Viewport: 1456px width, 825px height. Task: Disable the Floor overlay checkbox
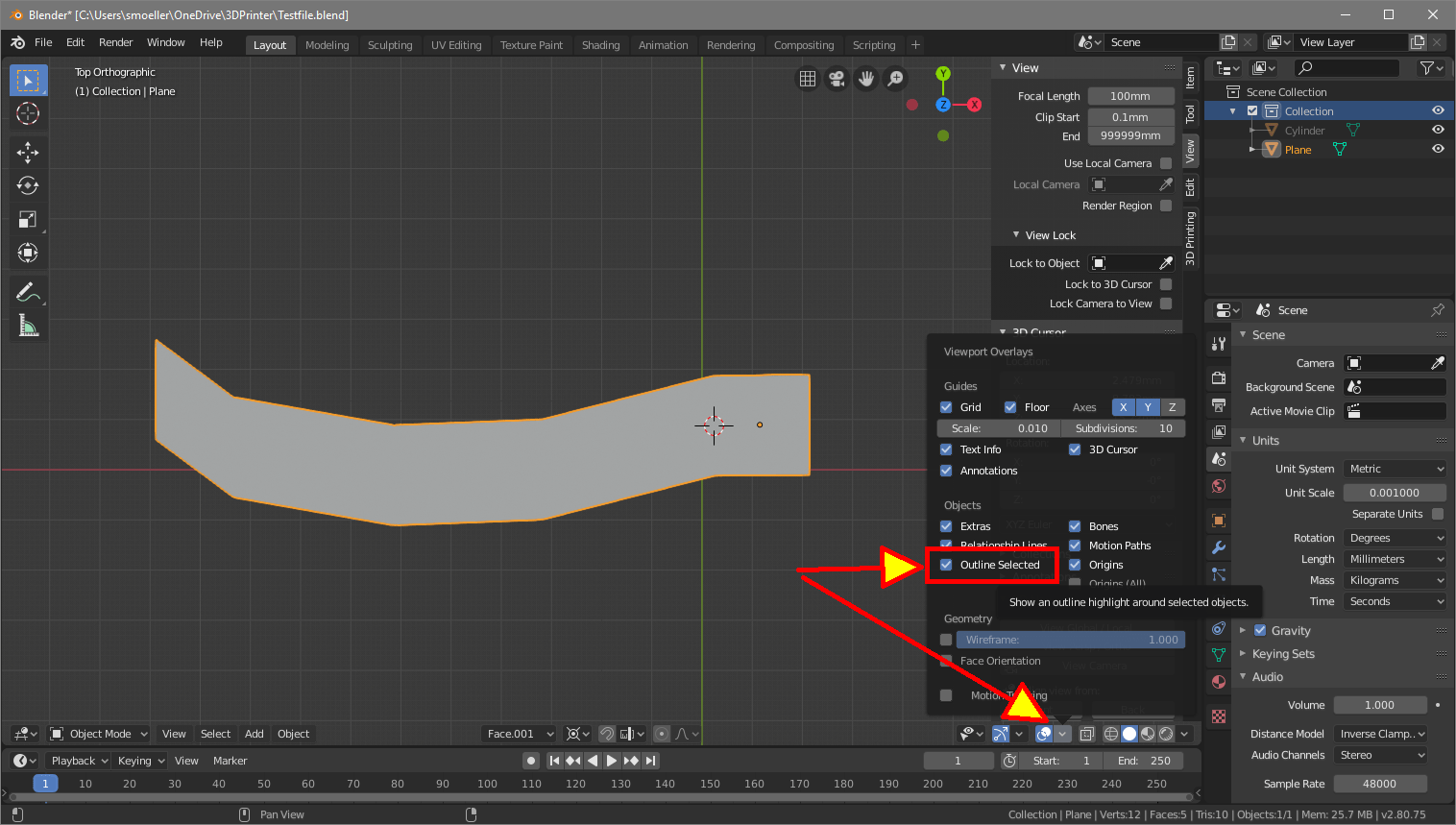pos(1011,406)
